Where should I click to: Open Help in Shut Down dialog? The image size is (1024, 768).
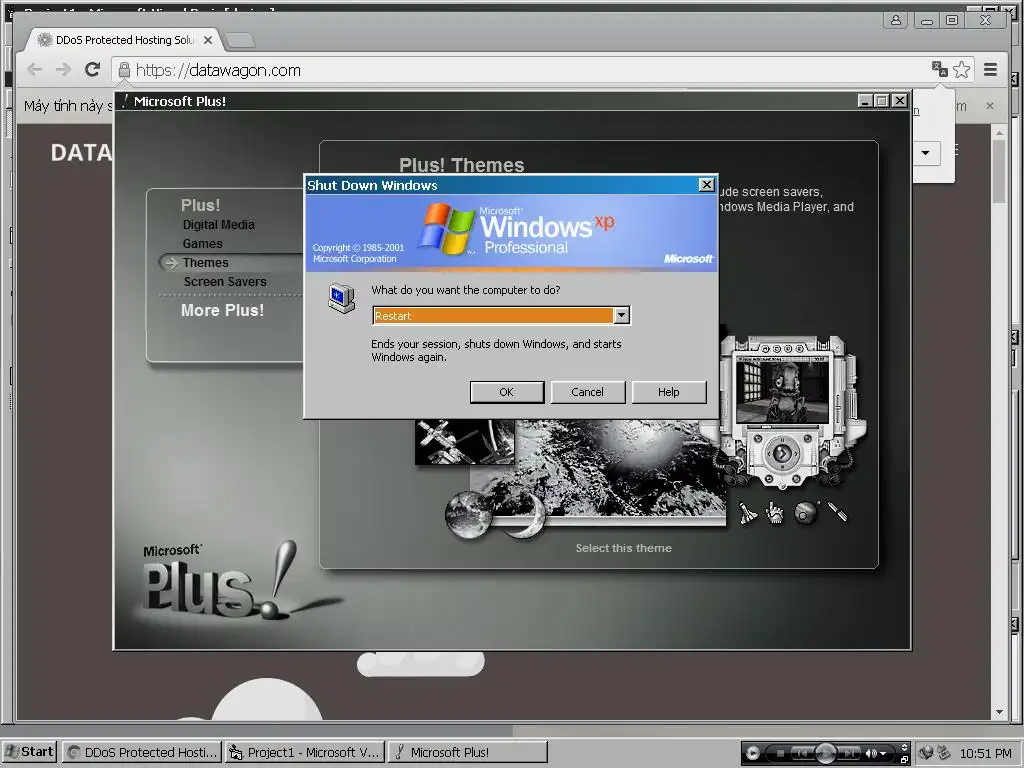[x=669, y=392]
